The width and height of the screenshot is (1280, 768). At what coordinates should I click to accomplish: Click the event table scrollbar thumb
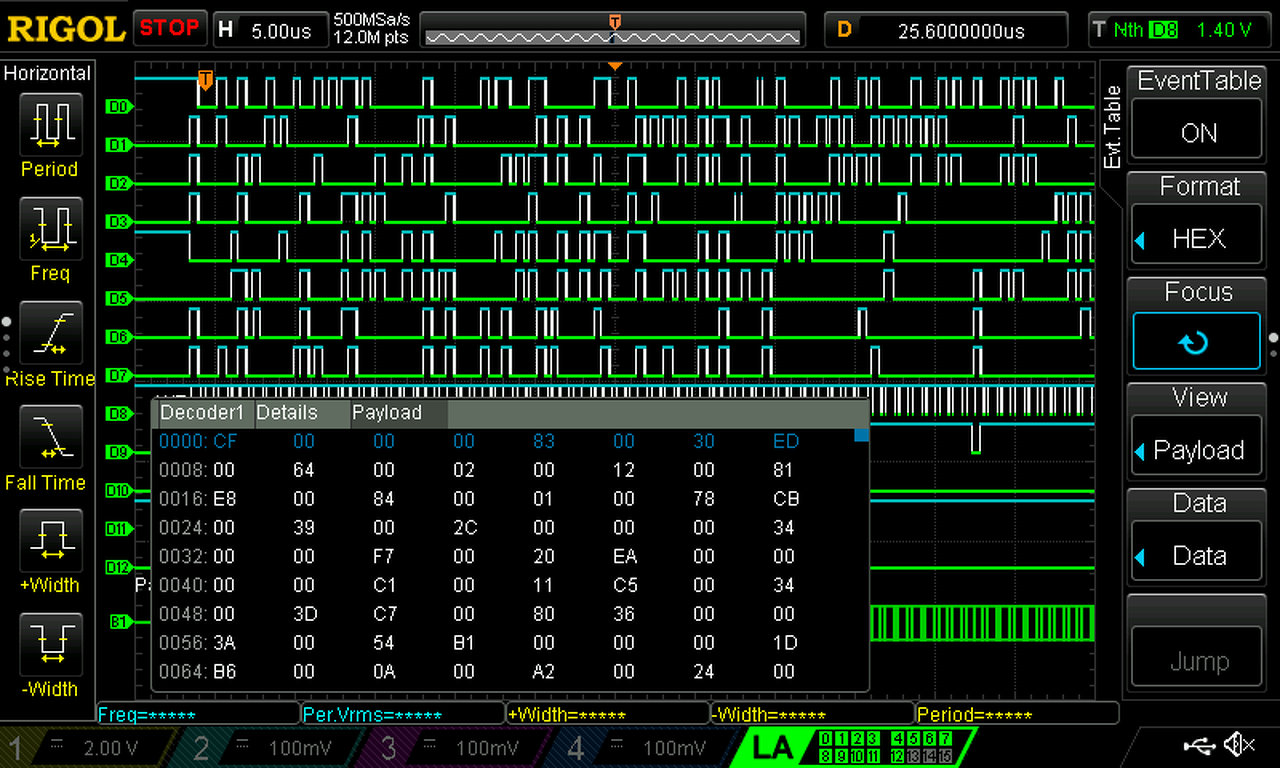coord(861,435)
